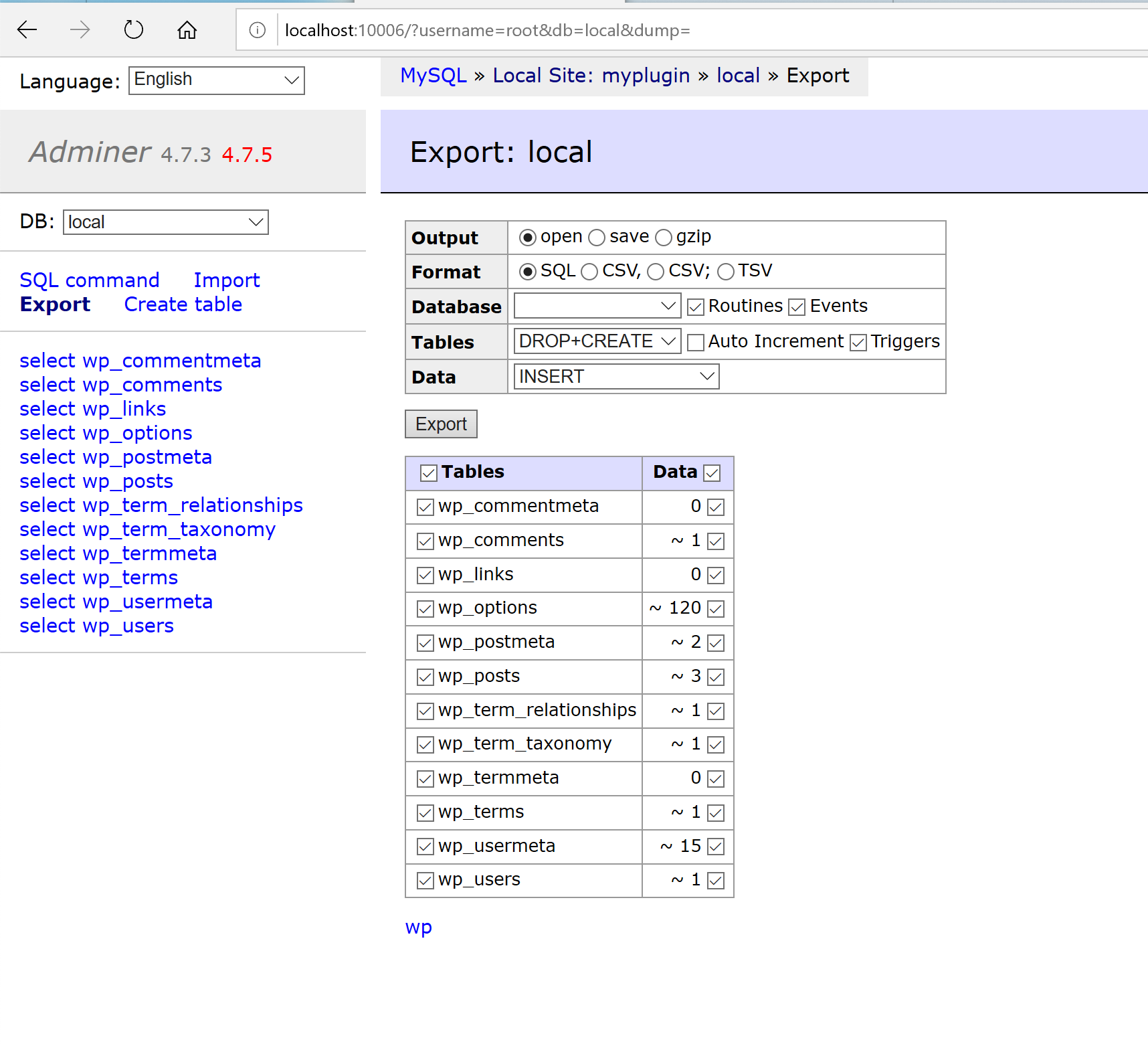
Task: Open wp_options table in the sidebar
Action: point(138,433)
